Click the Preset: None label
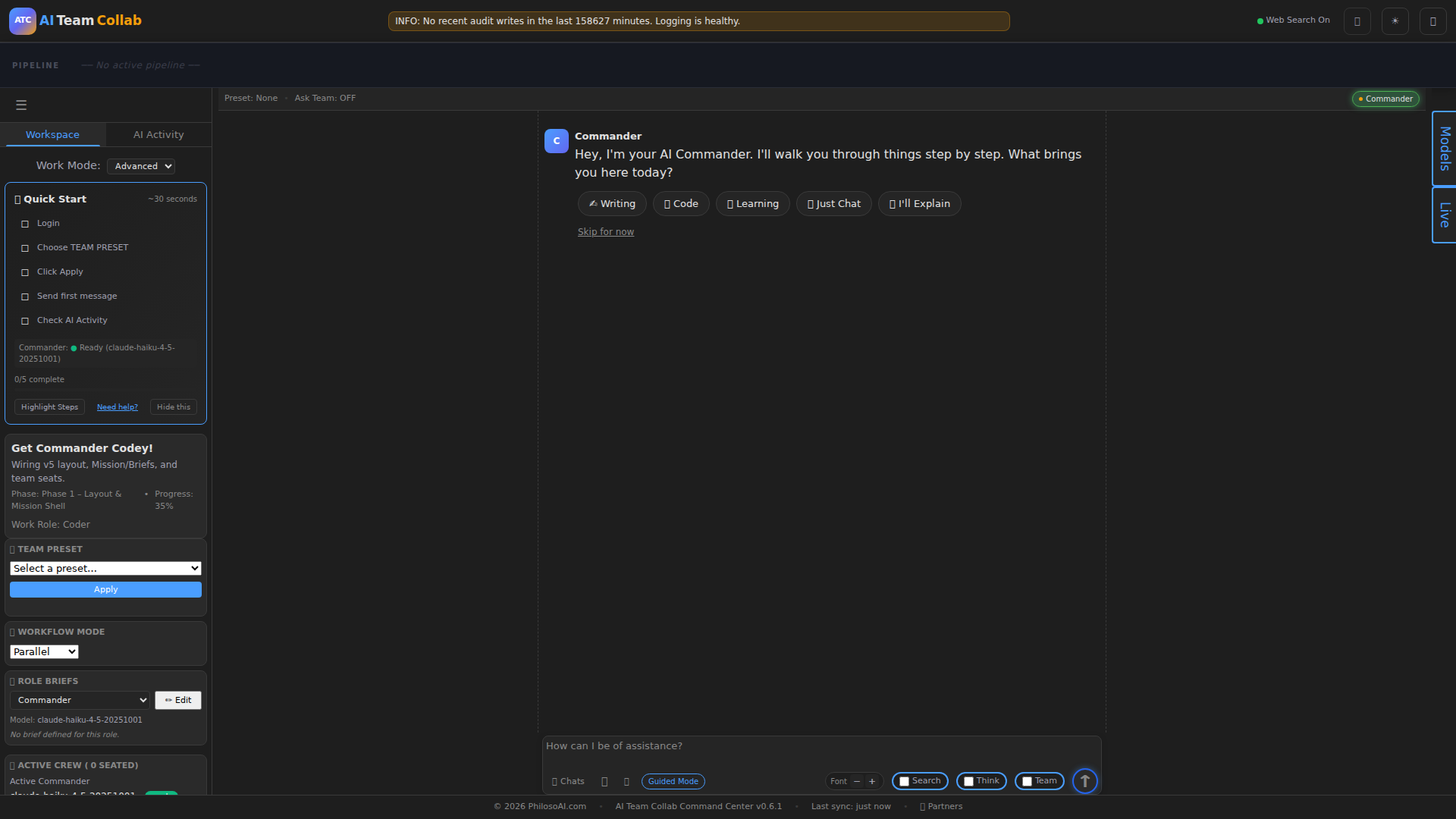 click(x=251, y=99)
